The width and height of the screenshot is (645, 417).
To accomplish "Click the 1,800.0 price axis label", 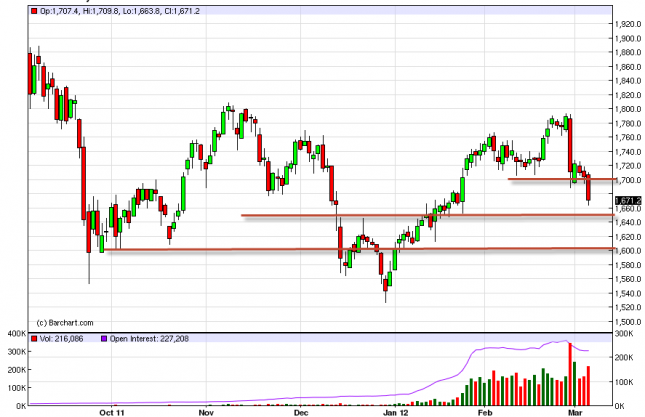I will (628, 109).
